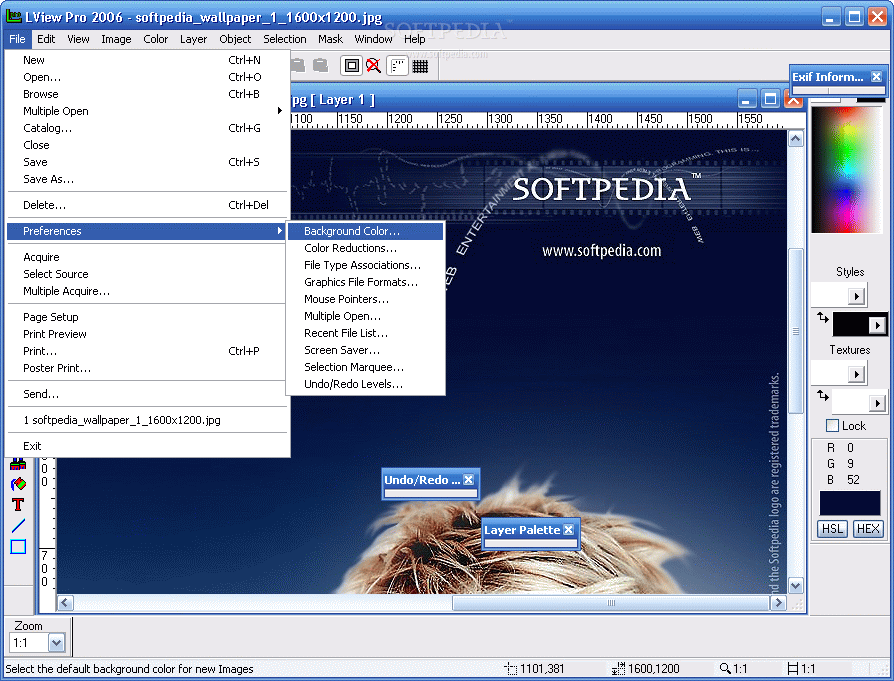This screenshot has height=681, width=894.
Task: Pick a color from the rainbow color picker
Action: (x=848, y=169)
